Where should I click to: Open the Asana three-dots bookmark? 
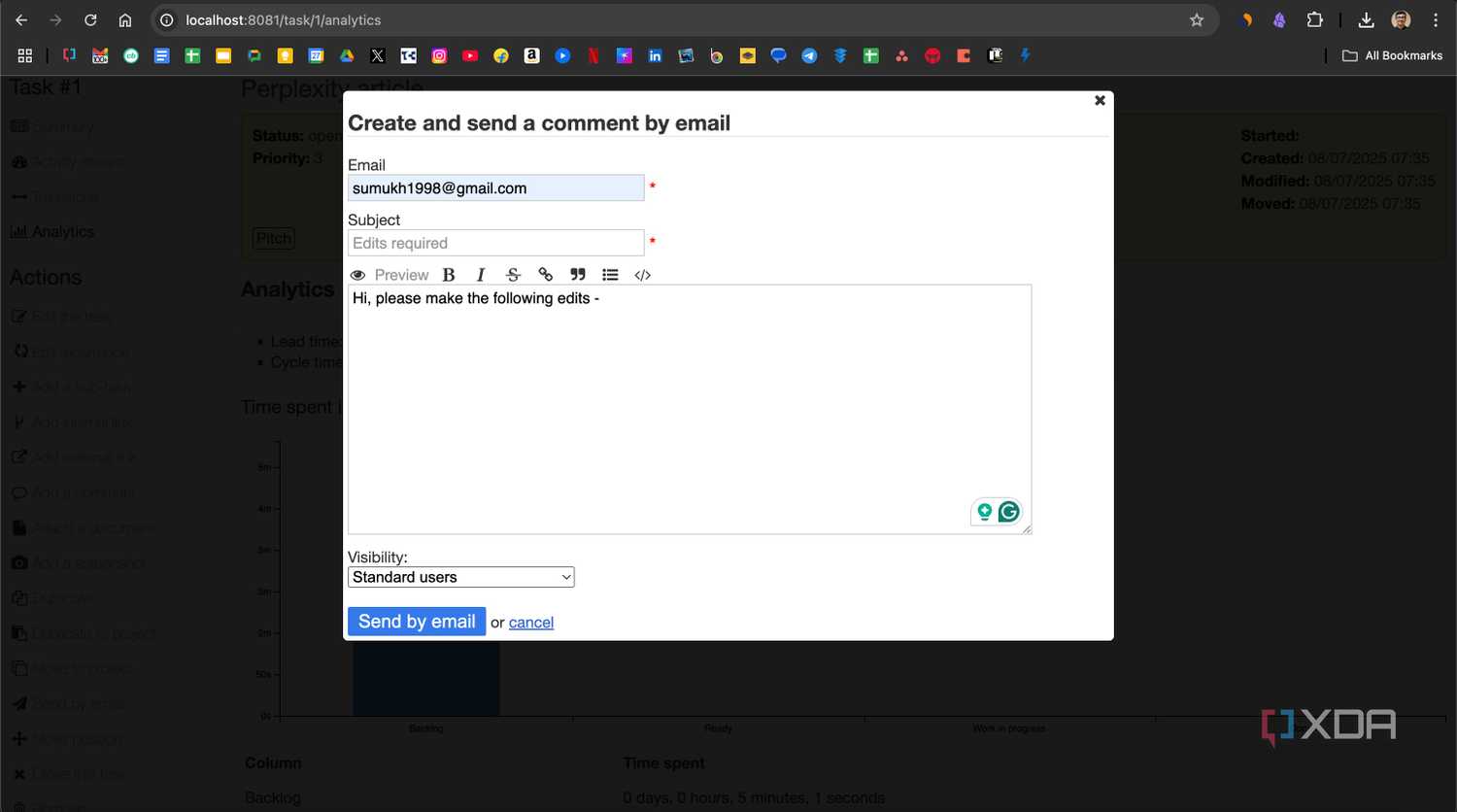[901, 55]
